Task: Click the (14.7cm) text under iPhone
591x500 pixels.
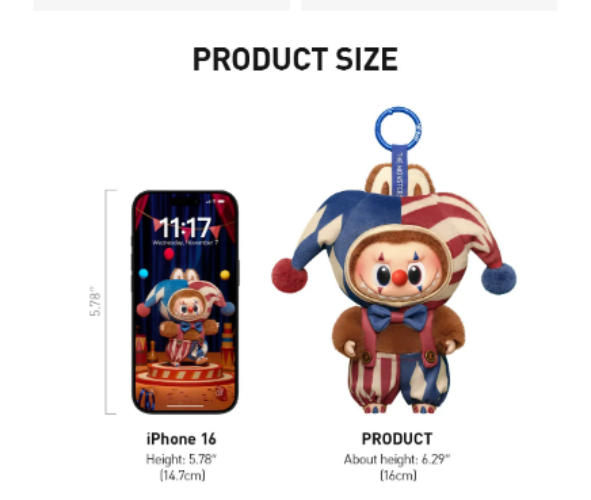Action: pyautogui.click(x=182, y=475)
